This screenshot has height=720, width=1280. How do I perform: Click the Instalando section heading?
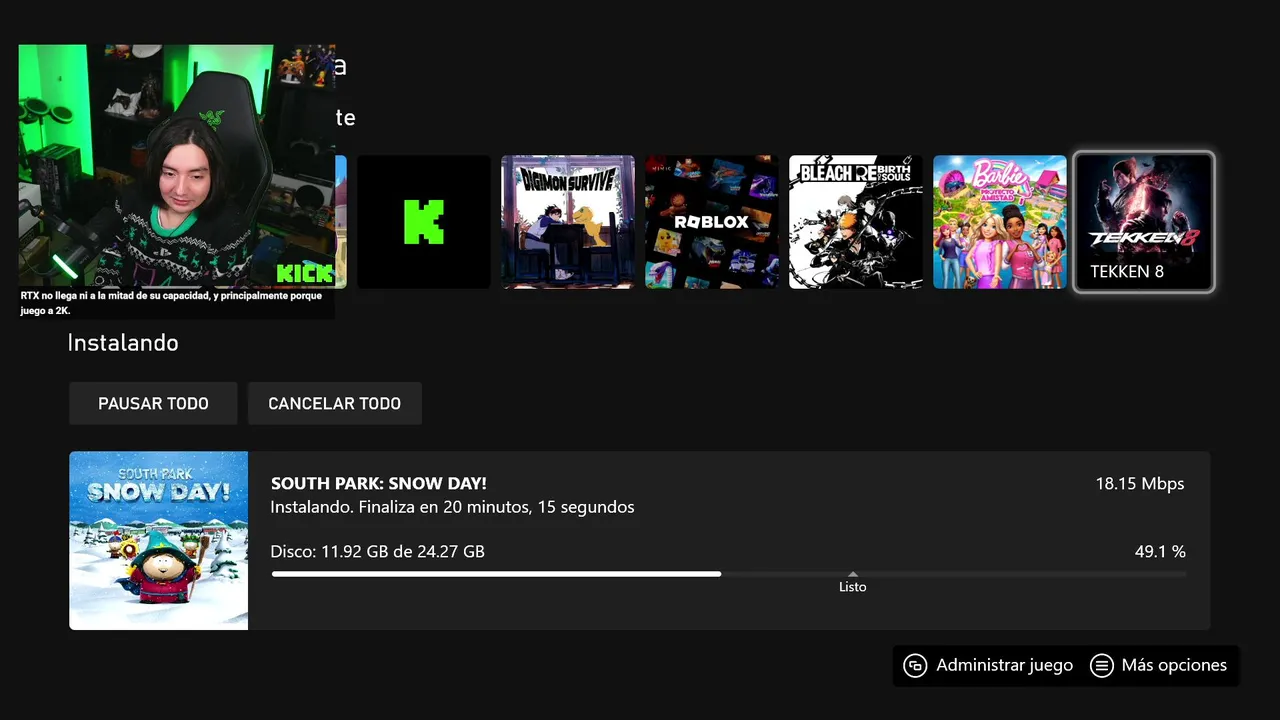(123, 343)
